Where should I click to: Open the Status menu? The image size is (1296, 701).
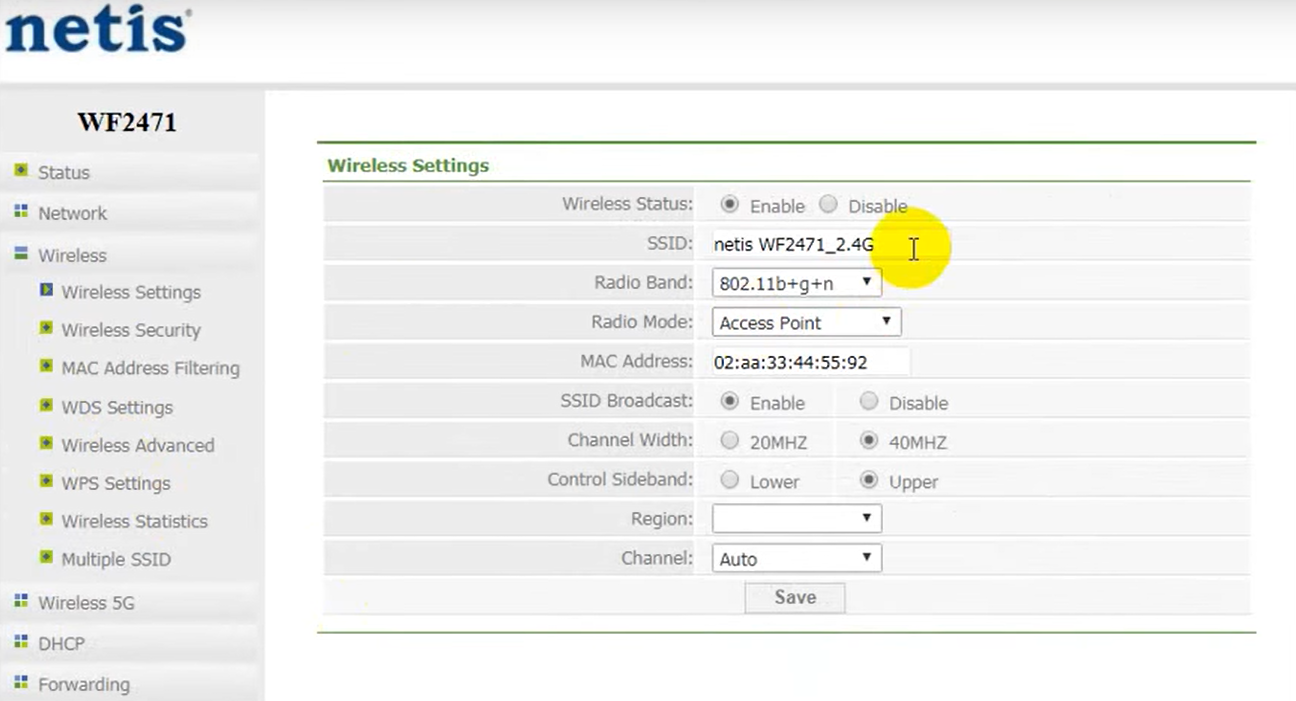pyautogui.click(x=64, y=172)
